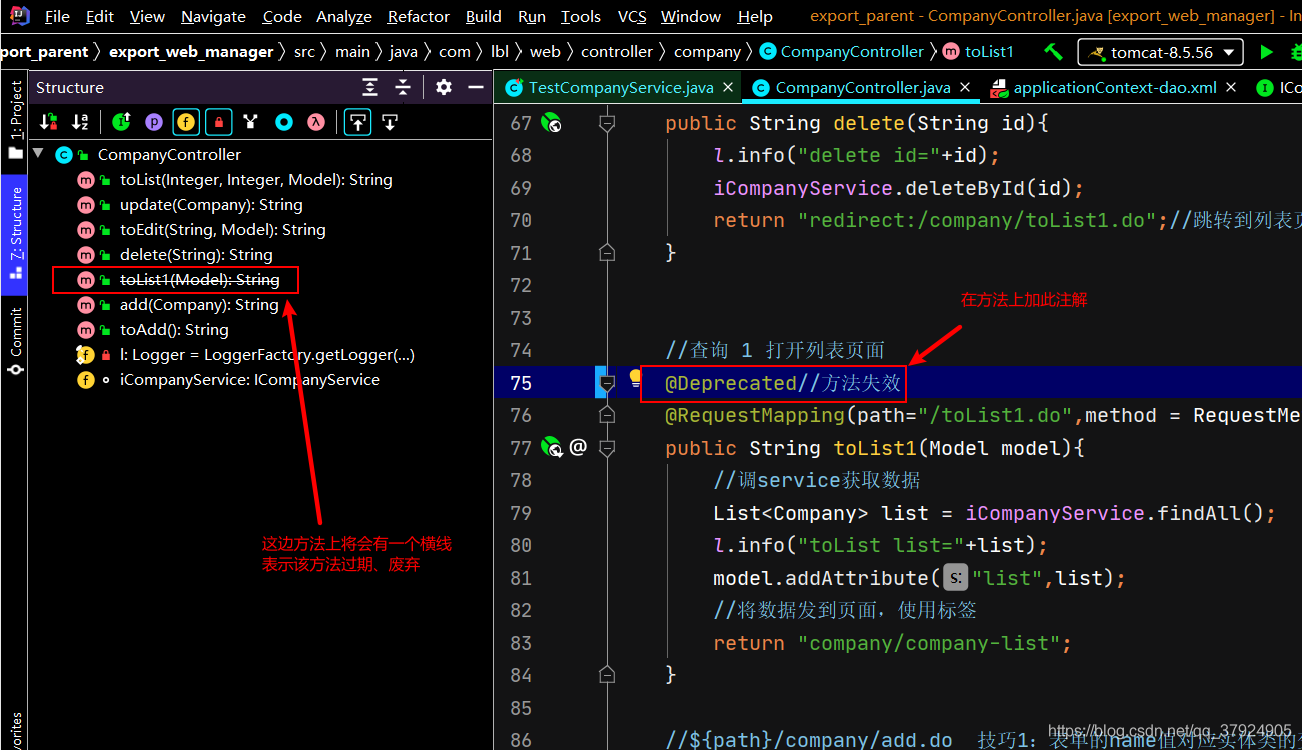The width and height of the screenshot is (1302, 750).
Task: Click the export_web_manager breadcrumb
Action: 191,52
